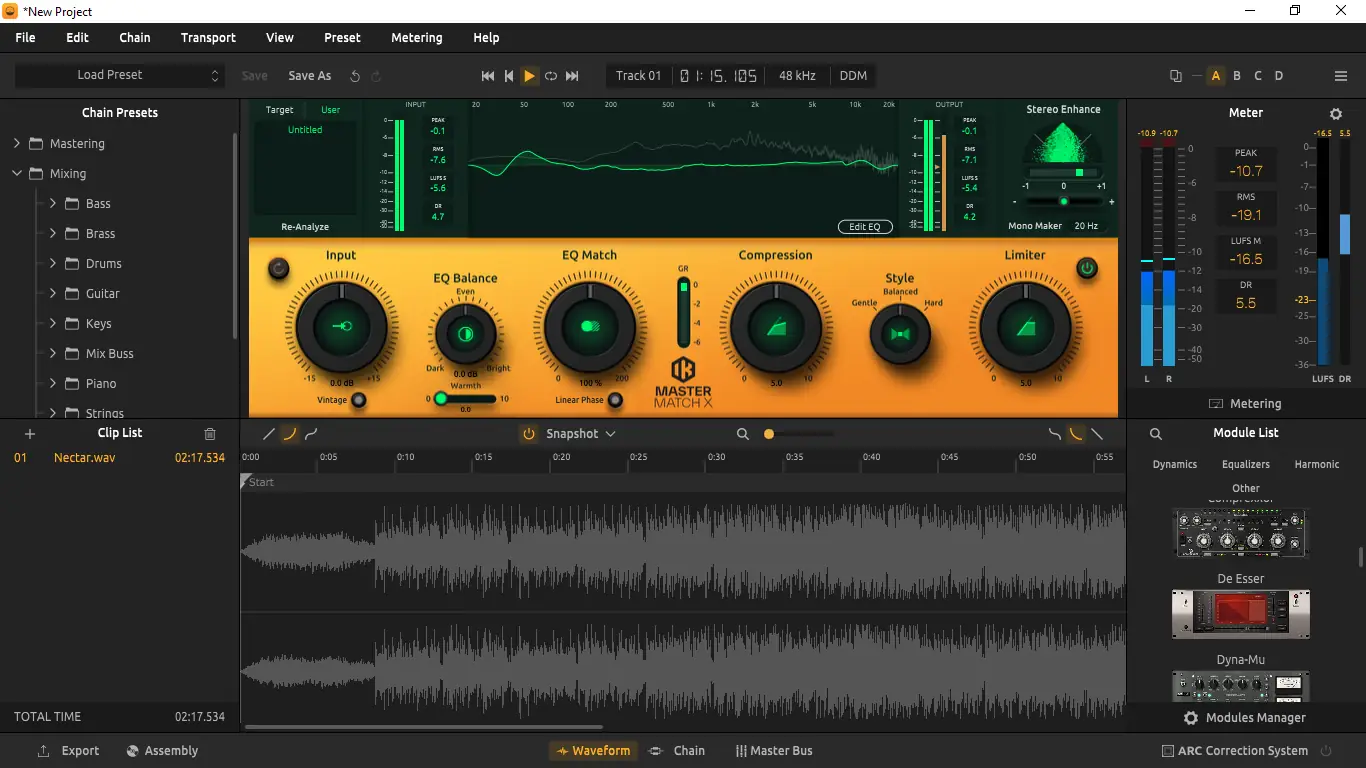
Task: Open the hamburger menu in the toolbar
Action: tap(1341, 76)
